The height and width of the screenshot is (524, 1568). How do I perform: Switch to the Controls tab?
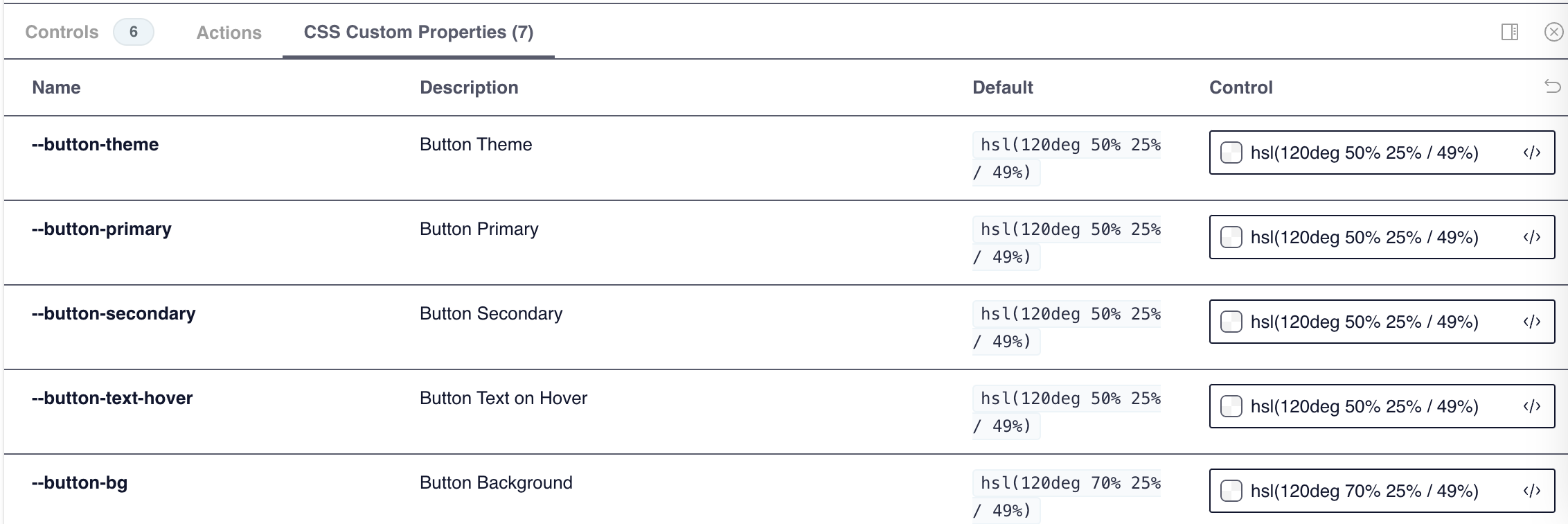click(x=62, y=32)
